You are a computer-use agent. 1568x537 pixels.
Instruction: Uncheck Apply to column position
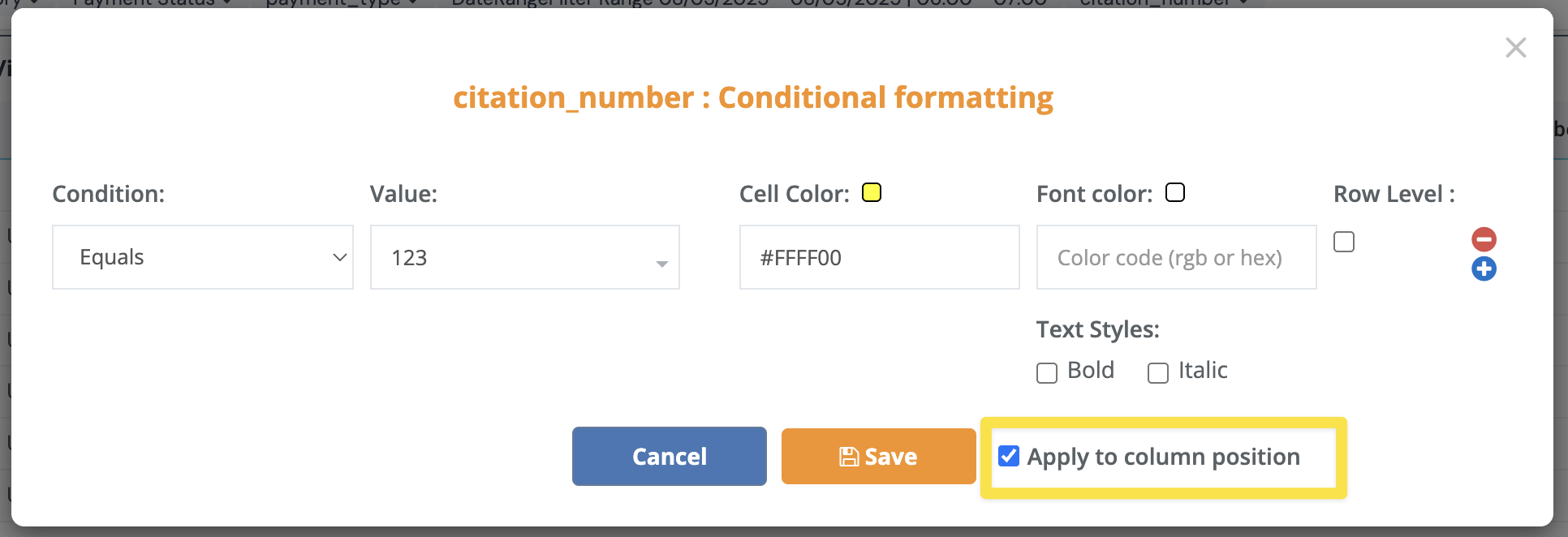[x=1009, y=456]
